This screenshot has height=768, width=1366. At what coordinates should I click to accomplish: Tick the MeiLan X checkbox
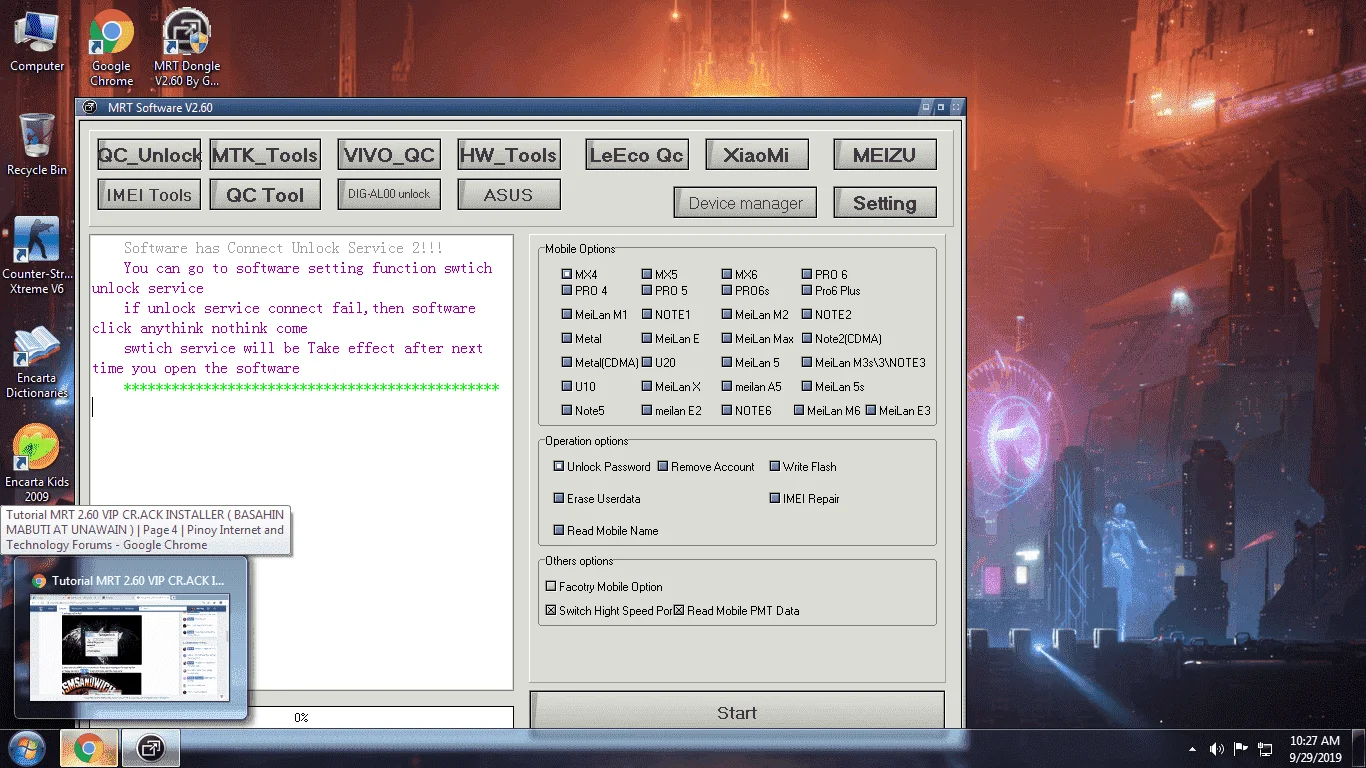pyautogui.click(x=647, y=386)
